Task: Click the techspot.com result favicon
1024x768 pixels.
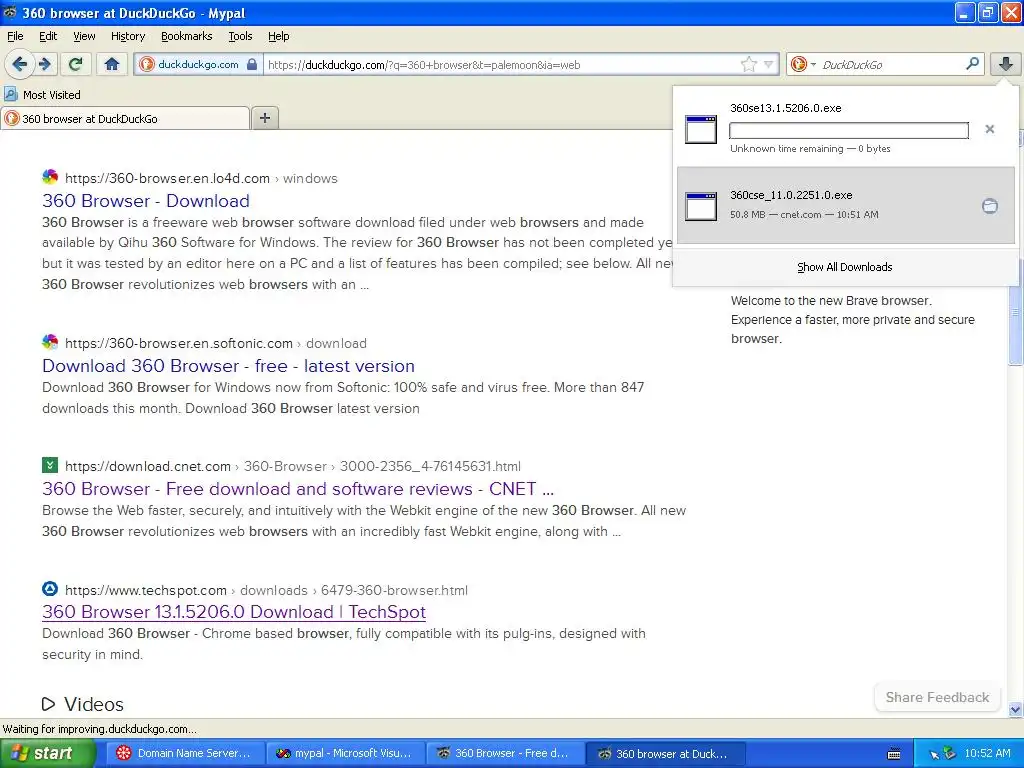Action: (x=50, y=588)
